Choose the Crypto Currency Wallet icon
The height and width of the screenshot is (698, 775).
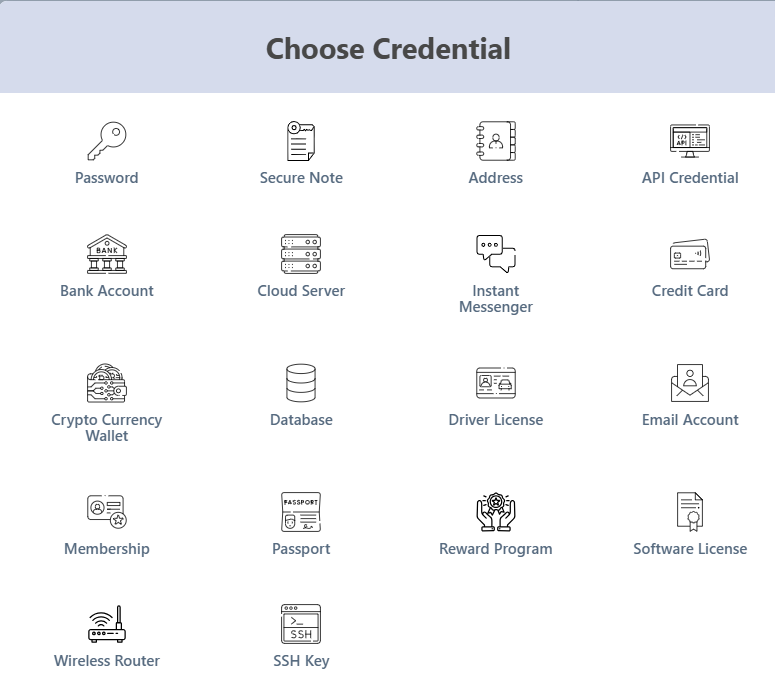point(107,383)
